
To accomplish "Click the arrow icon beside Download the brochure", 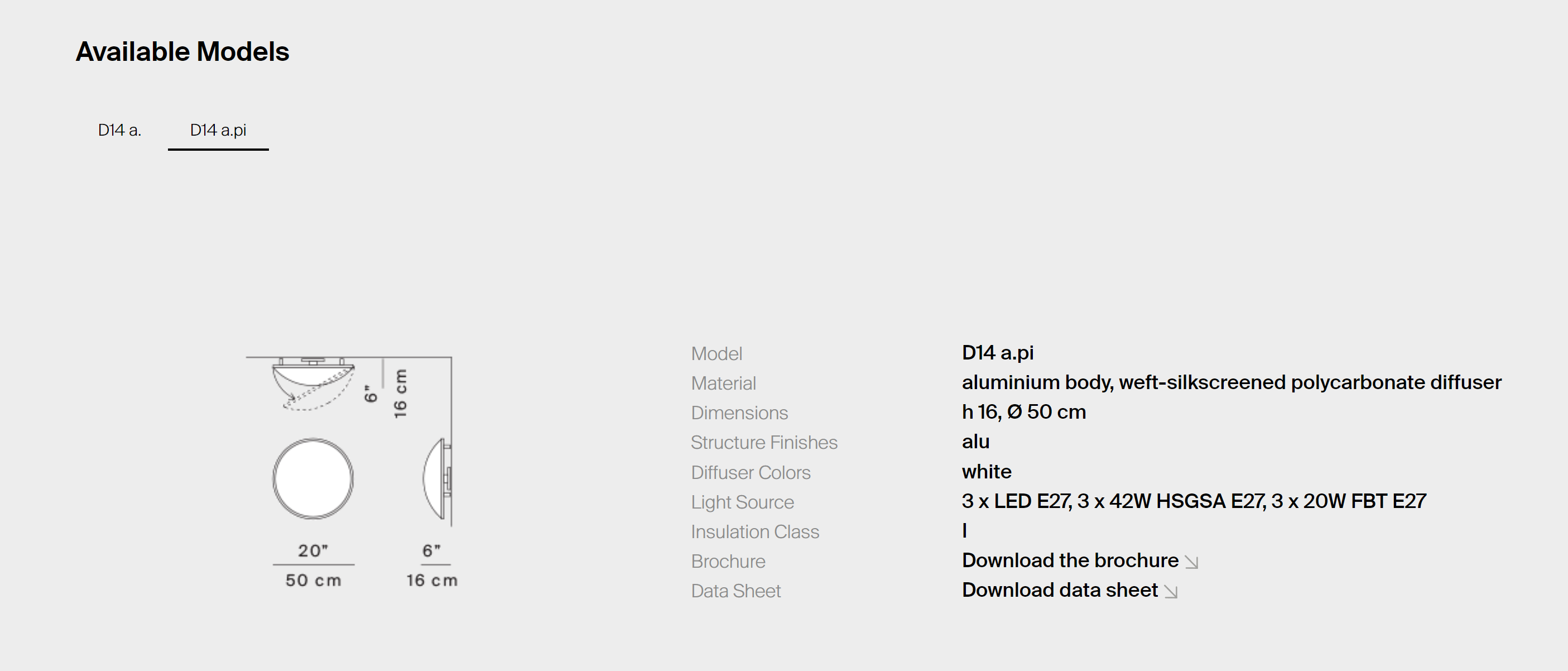I will coord(1191,562).
